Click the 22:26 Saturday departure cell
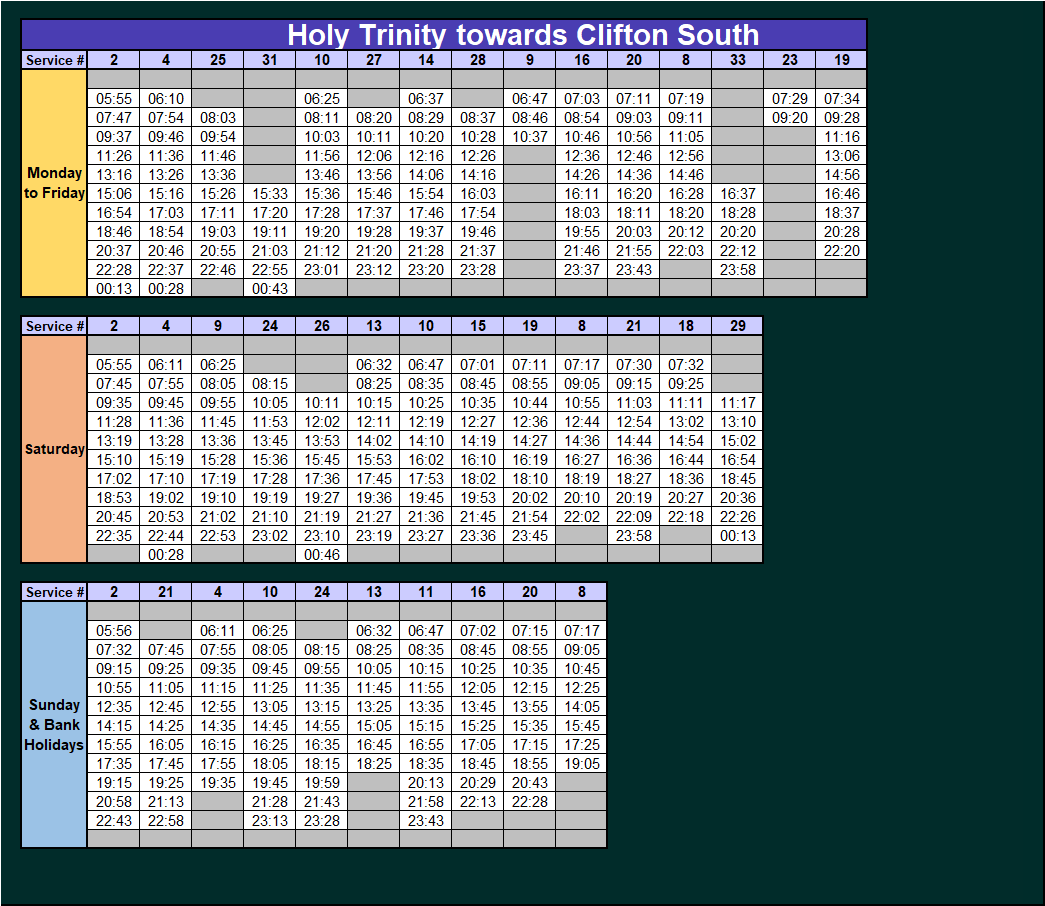 point(738,517)
